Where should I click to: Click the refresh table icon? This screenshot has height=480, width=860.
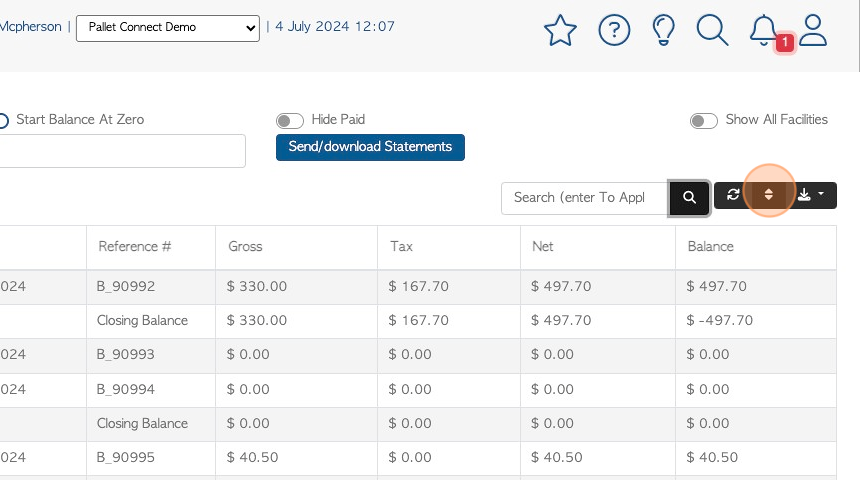[x=733, y=195]
